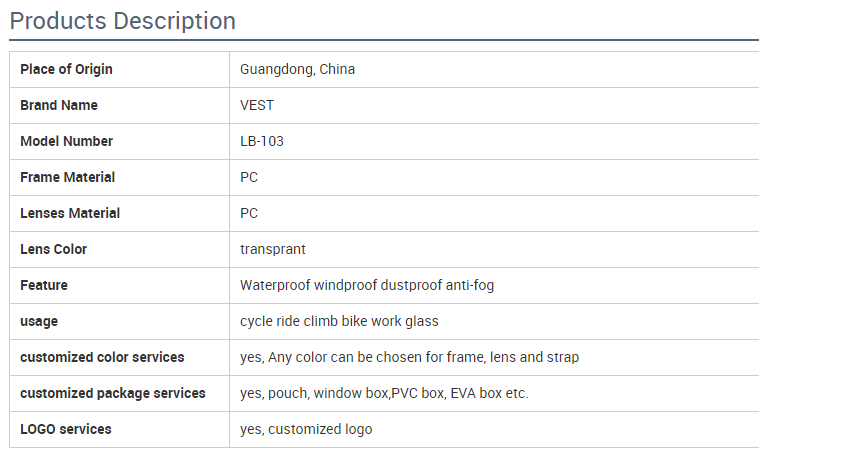Select the Feature label cell
The height and width of the screenshot is (455, 842).
(x=119, y=285)
